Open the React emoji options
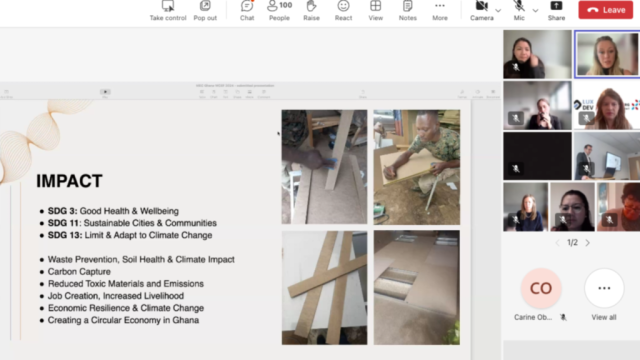Viewport: 640px width, 360px height. point(343,11)
